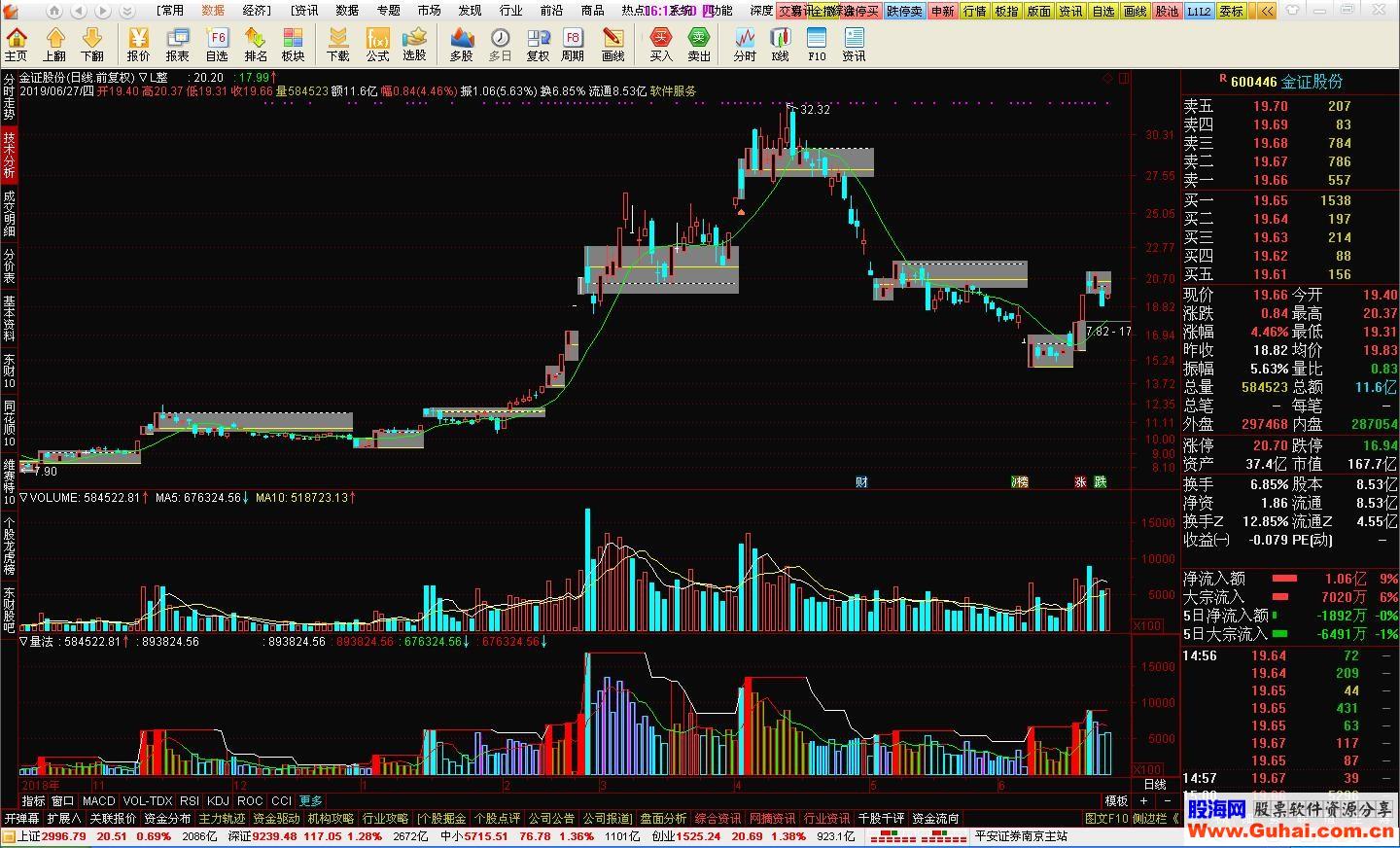Image resolution: width=1400 pixels, height=848 pixels.
Task: Switch to 分时 intraday chart icon
Action: coord(745,44)
